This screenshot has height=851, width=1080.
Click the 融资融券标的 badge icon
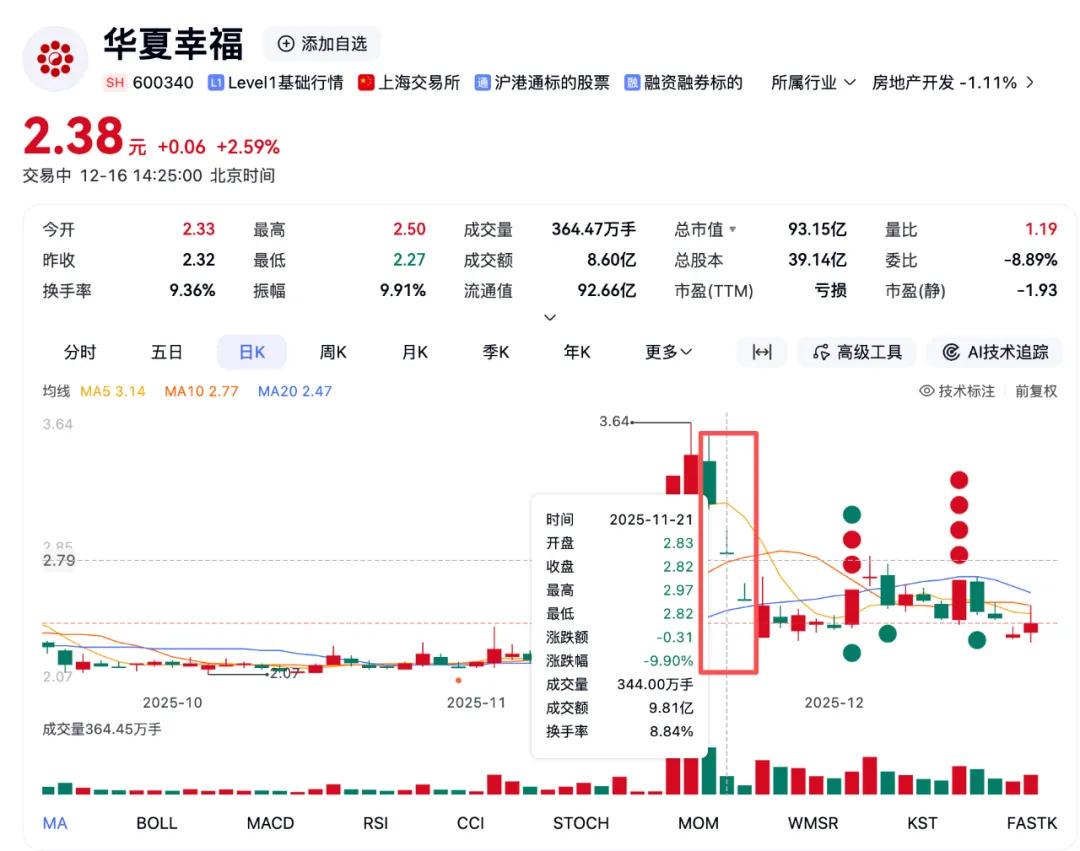(x=632, y=83)
